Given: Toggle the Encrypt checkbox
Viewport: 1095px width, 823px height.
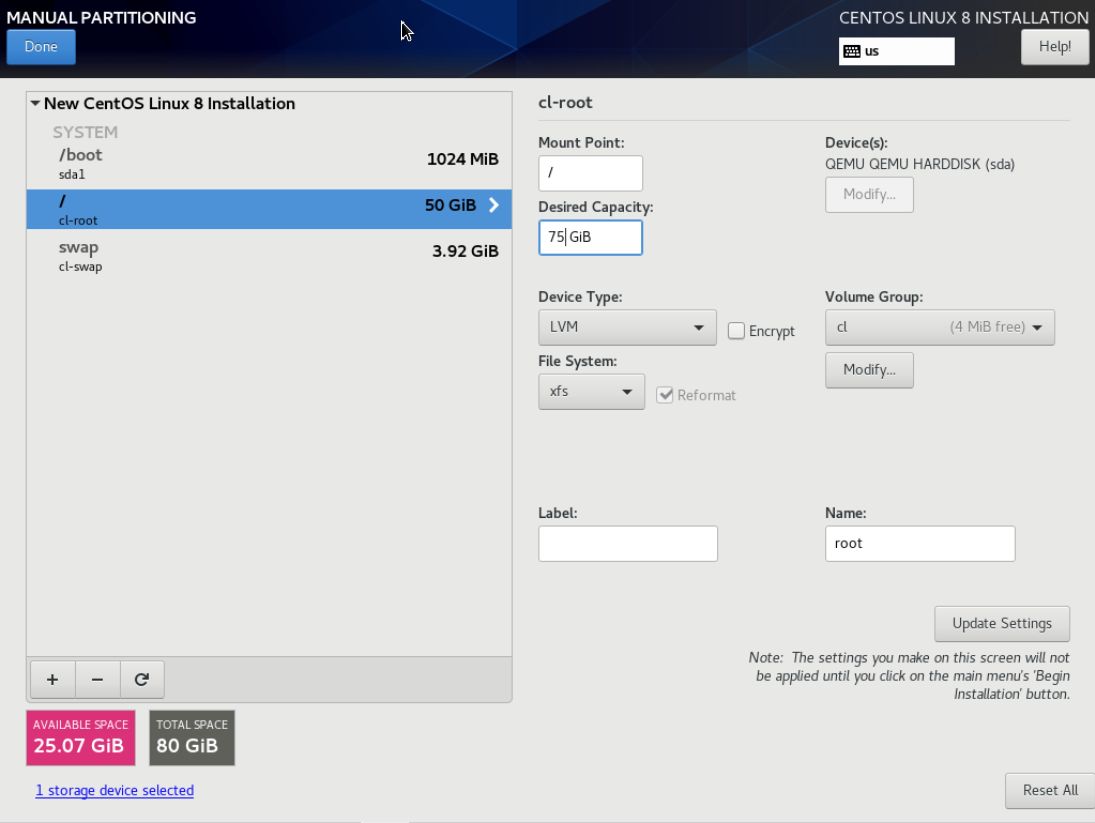Looking at the screenshot, I should pyautogui.click(x=736, y=330).
